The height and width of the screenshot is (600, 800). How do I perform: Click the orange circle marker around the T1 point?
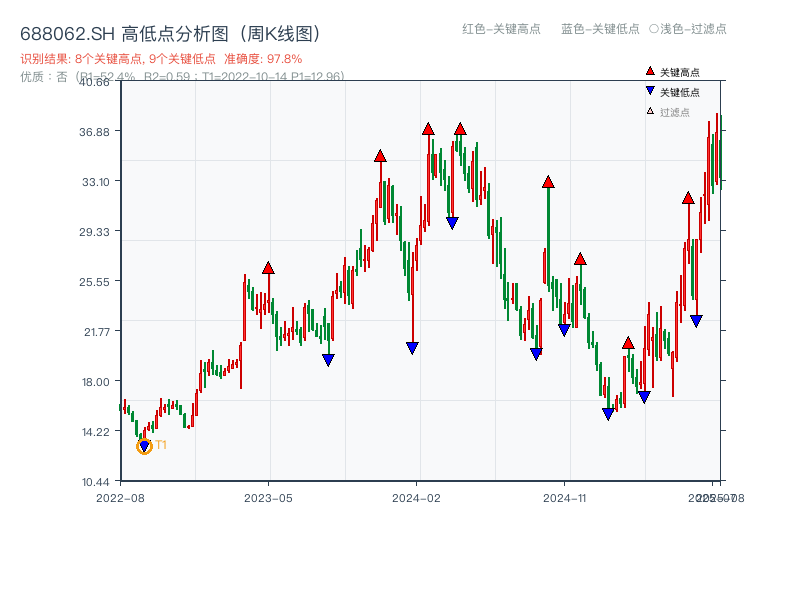pos(143,445)
